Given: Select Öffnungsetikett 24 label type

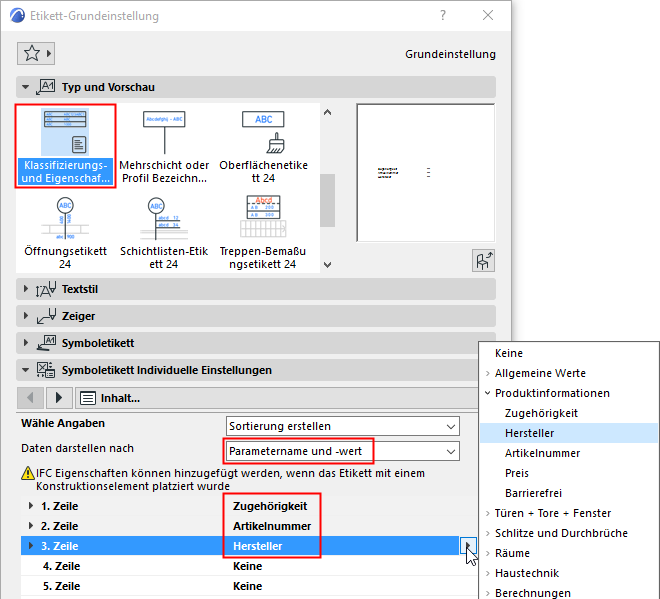Looking at the screenshot, I should (x=65, y=233).
